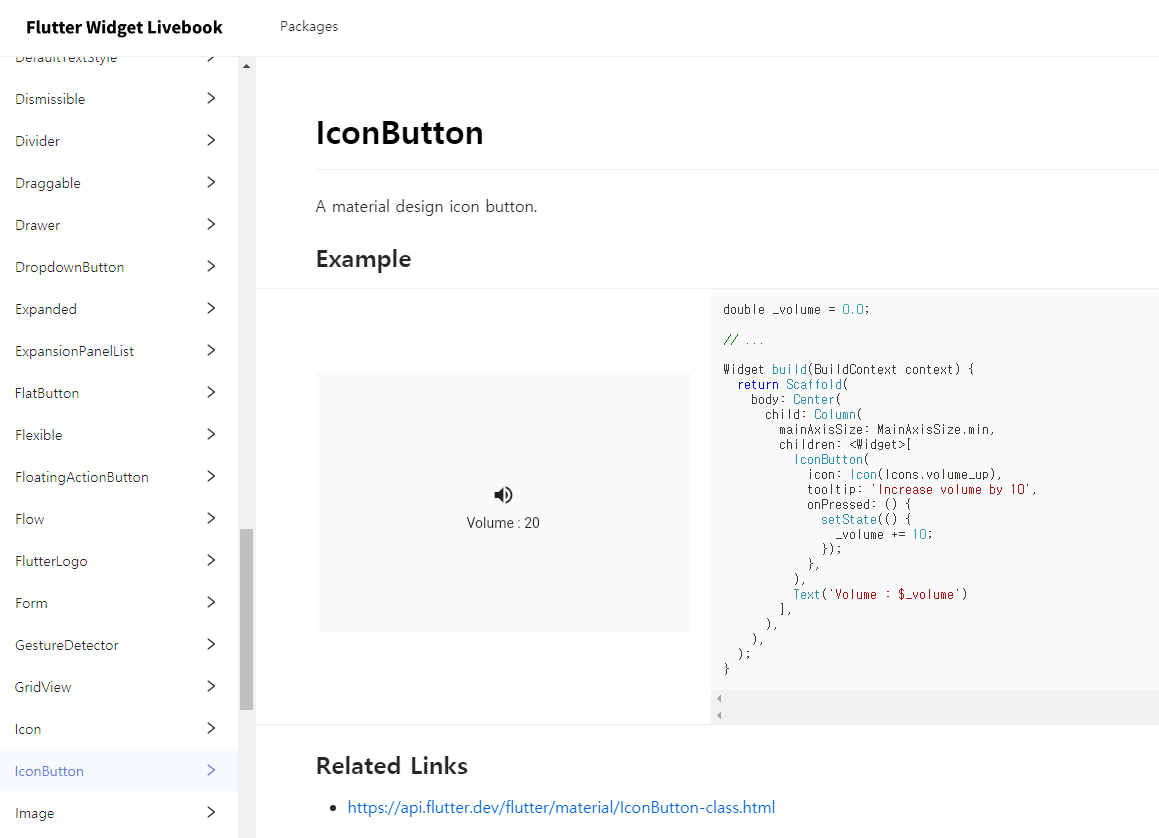Click the Flow chevron arrow
This screenshot has height=838, width=1159.
pyautogui.click(x=211, y=519)
